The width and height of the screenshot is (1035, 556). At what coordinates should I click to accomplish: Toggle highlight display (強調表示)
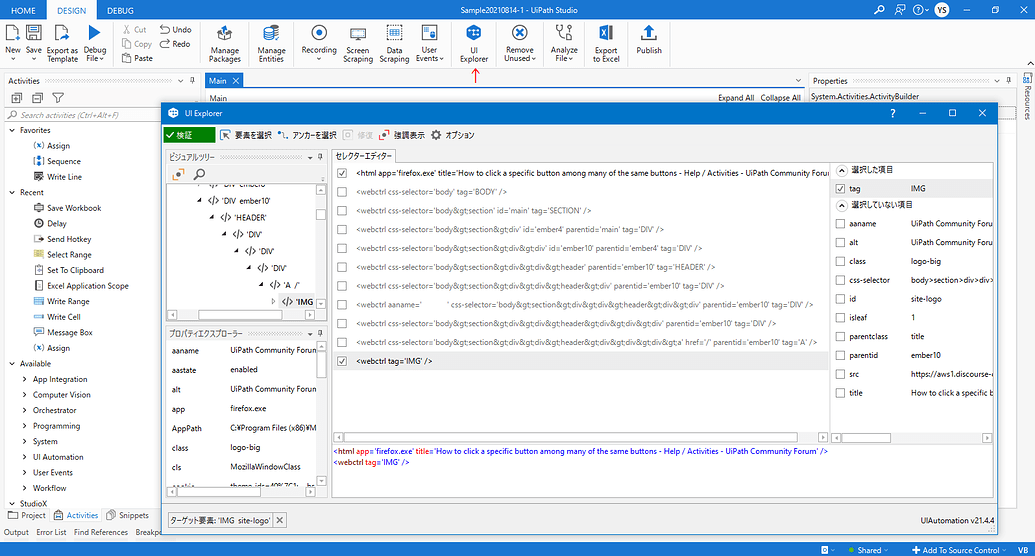point(402,135)
